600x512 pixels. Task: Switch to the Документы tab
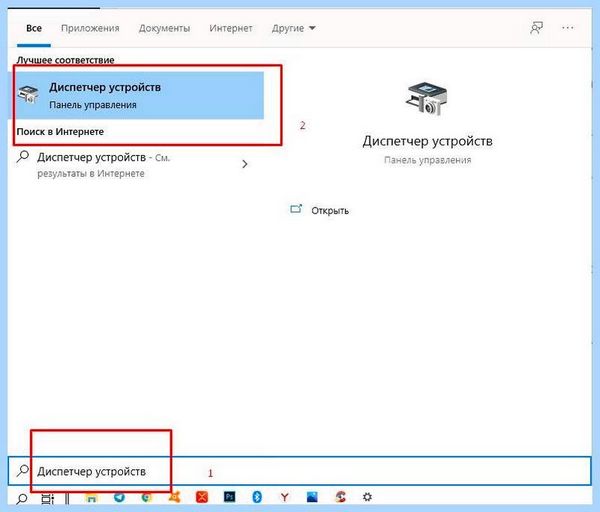(165, 28)
